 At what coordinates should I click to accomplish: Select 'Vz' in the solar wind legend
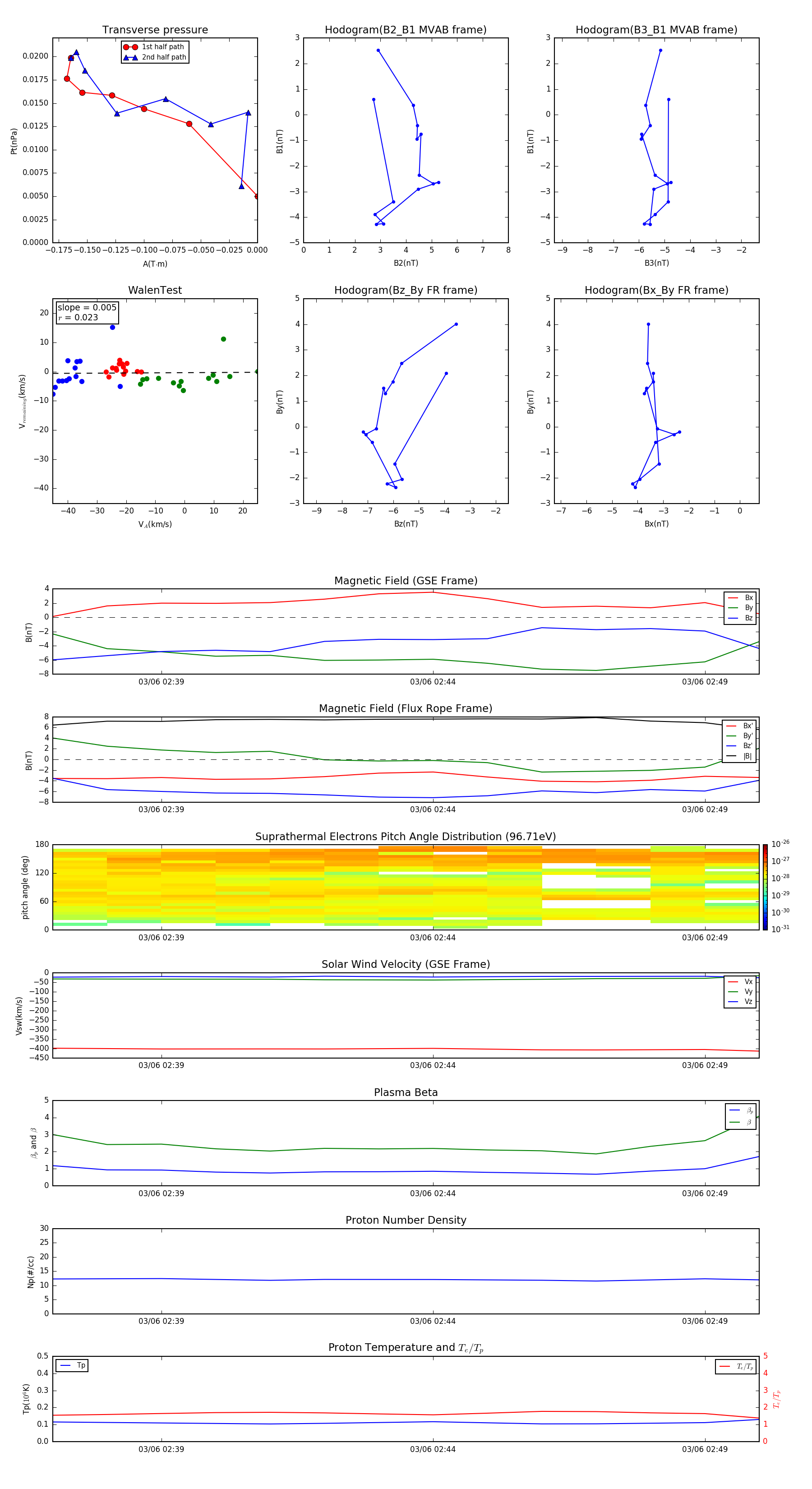740,1002
